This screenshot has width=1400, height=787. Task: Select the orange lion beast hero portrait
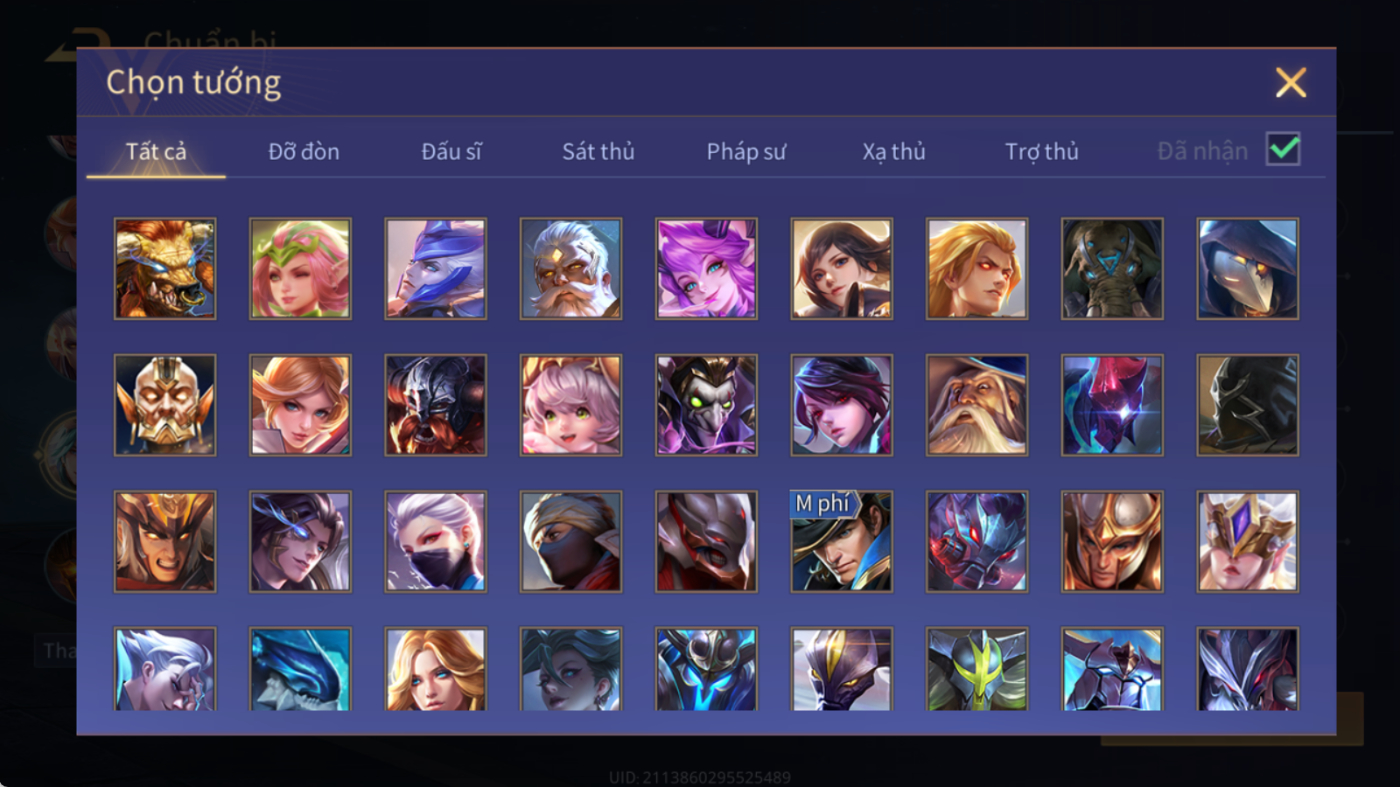click(165, 269)
